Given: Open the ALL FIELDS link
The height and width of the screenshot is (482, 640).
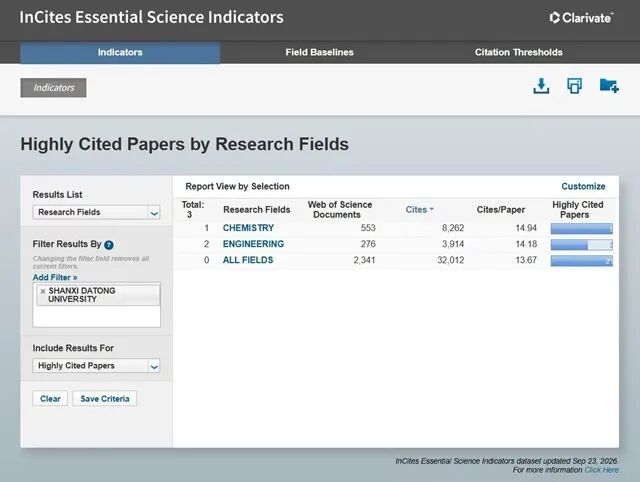Looking at the screenshot, I should [x=248, y=260].
